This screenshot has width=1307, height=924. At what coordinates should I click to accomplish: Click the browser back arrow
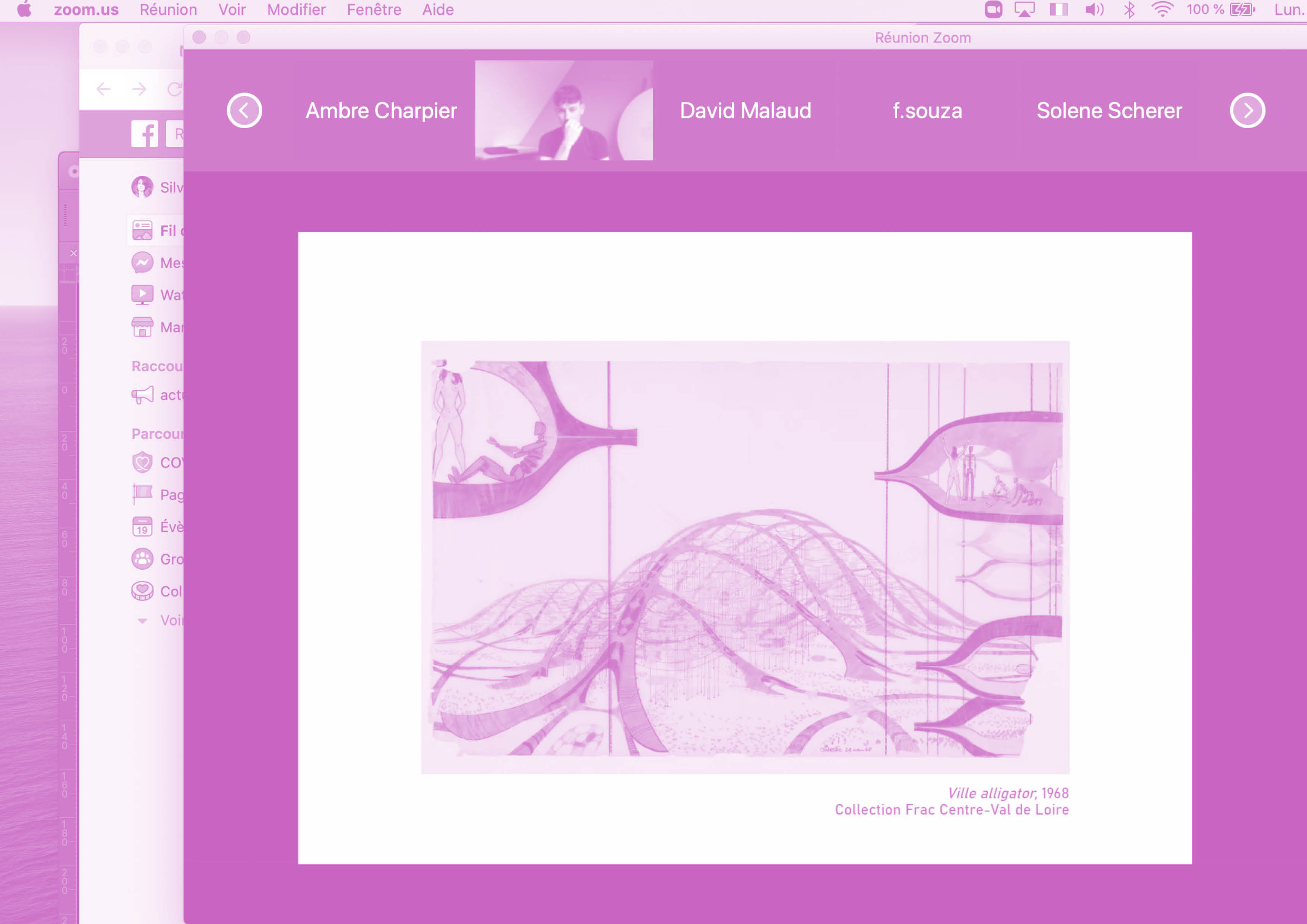click(104, 89)
